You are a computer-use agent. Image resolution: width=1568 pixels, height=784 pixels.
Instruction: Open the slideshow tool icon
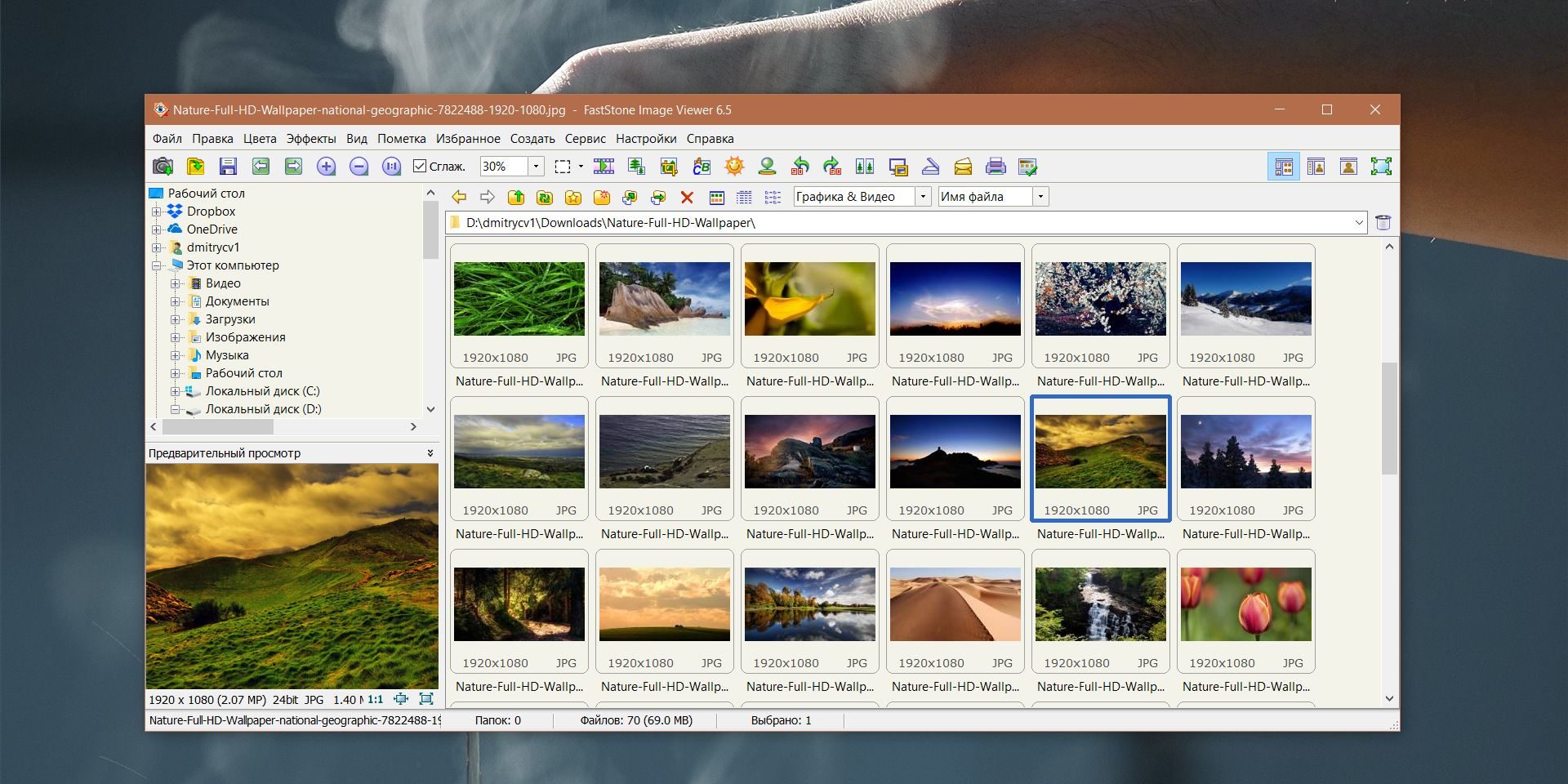[604, 167]
